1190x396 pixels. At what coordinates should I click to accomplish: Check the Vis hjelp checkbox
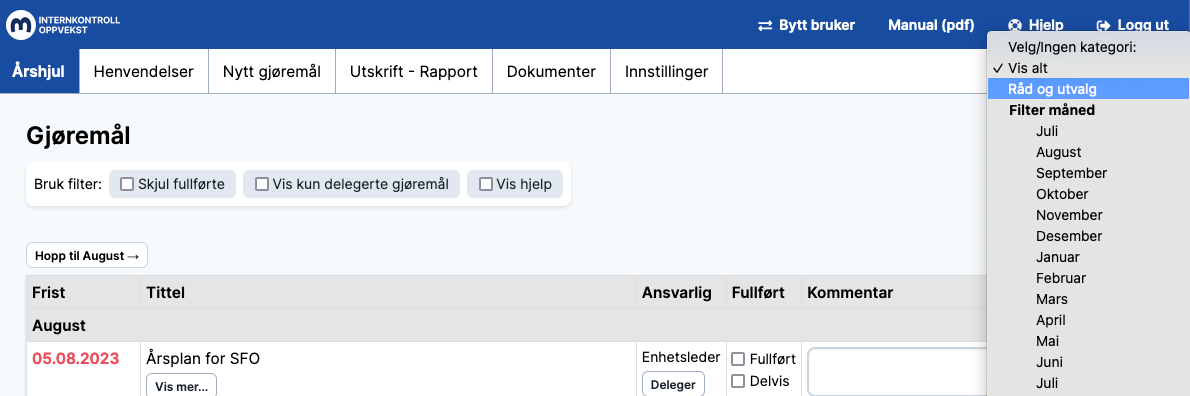486,184
